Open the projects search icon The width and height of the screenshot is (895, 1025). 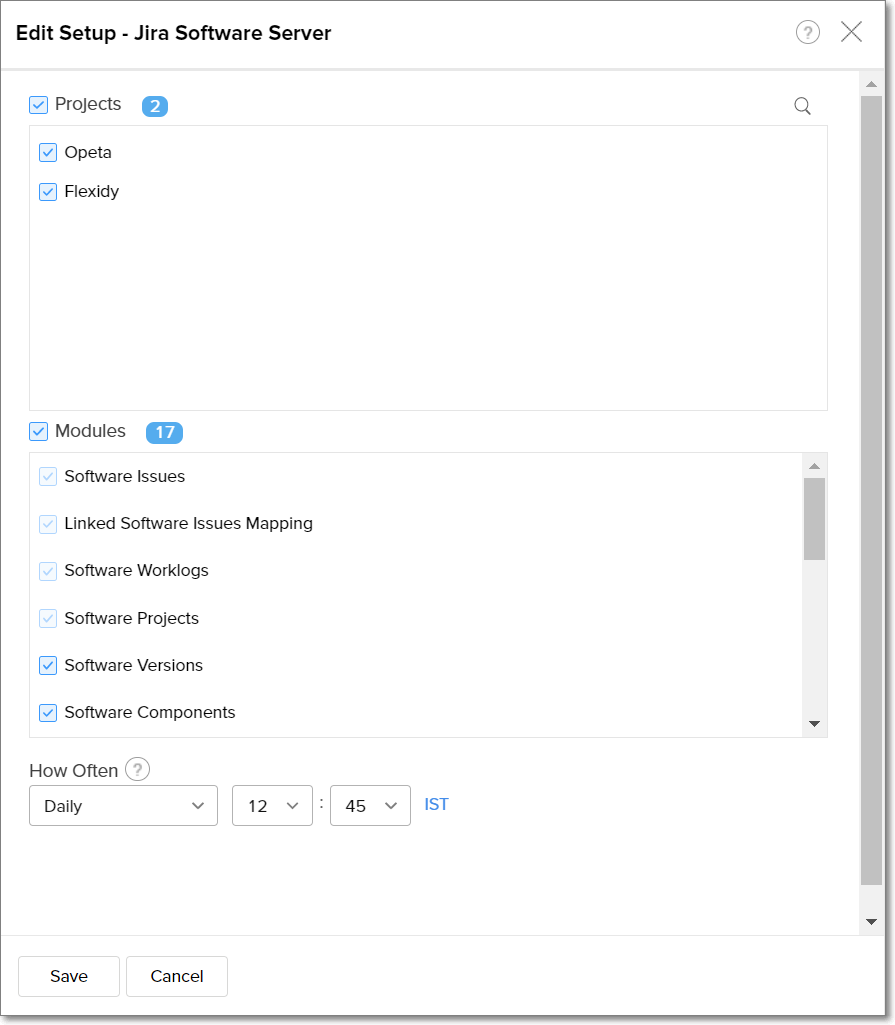pyautogui.click(x=802, y=106)
